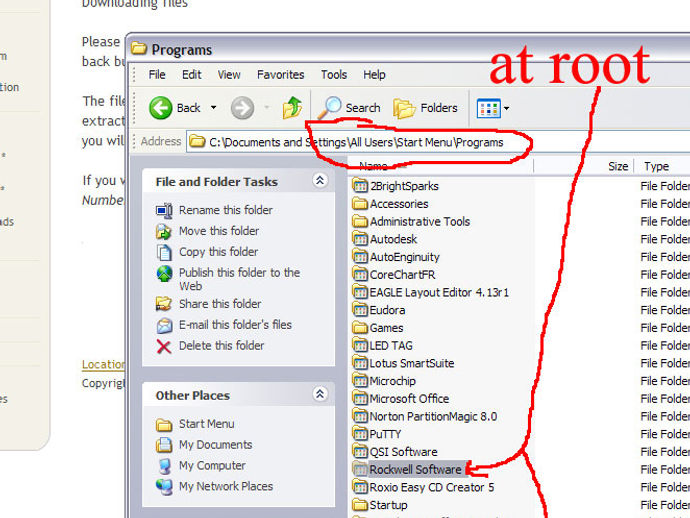Select the Microchip folder
Viewport: 690px width, 518px height.
pyautogui.click(x=384, y=381)
